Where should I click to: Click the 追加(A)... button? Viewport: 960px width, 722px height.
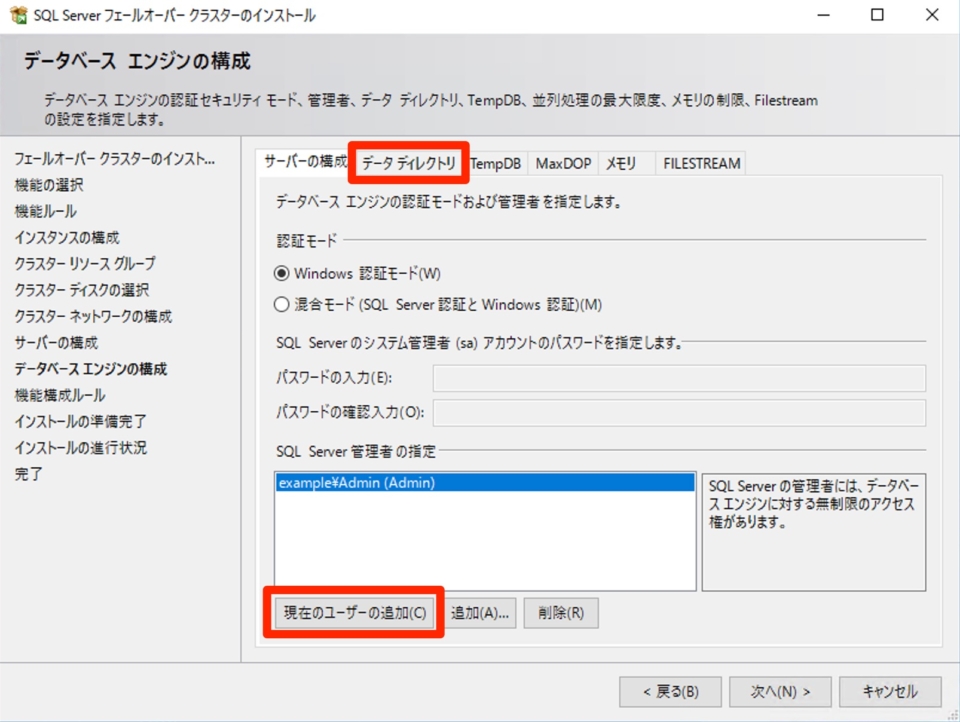(x=480, y=613)
